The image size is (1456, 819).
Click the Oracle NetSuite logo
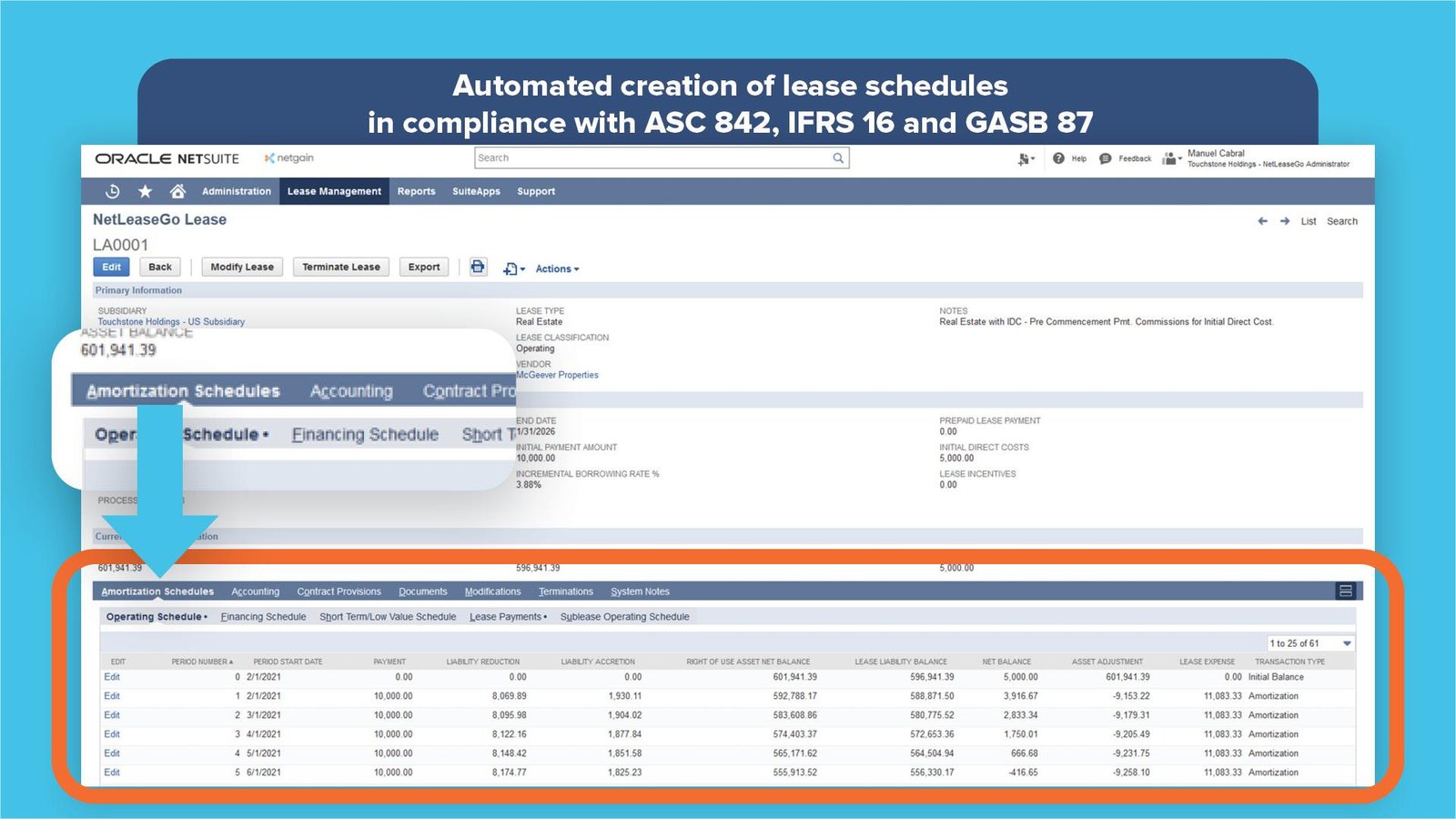pyautogui.click(x=167, y=158)
